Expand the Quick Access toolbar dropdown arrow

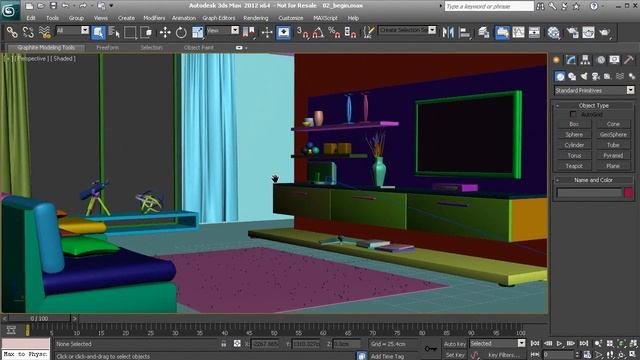111,6
